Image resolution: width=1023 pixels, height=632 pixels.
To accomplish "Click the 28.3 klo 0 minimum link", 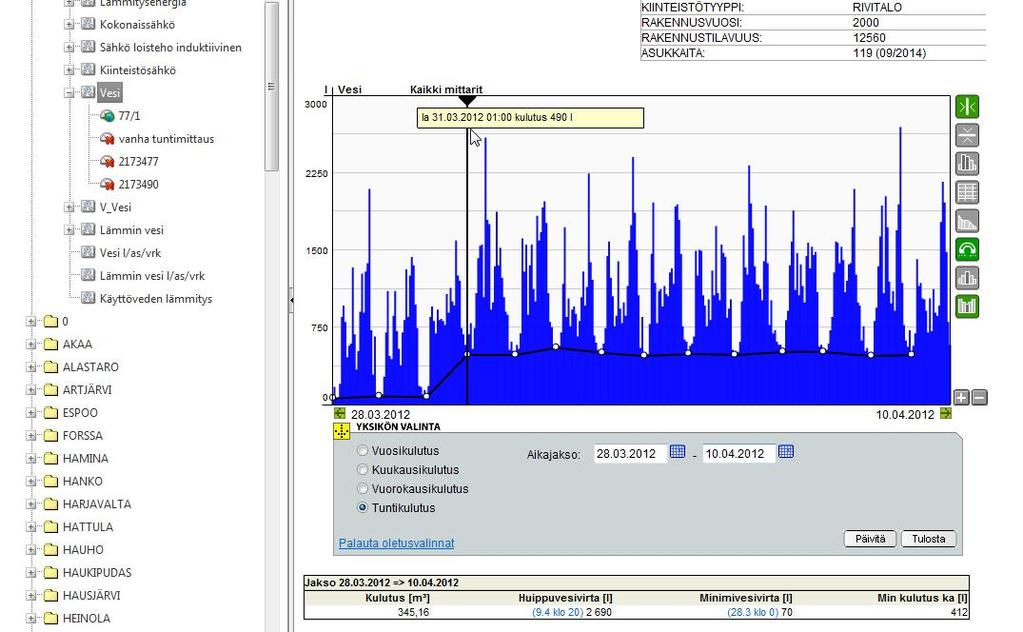I will 753,612.
